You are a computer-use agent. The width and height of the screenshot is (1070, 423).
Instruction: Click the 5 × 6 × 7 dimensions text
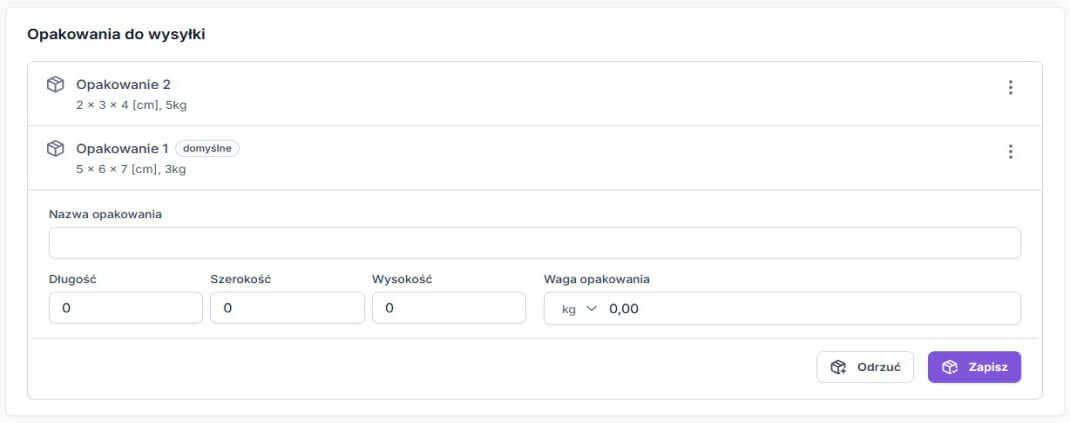pyautogui.click(x=131, y=169)
